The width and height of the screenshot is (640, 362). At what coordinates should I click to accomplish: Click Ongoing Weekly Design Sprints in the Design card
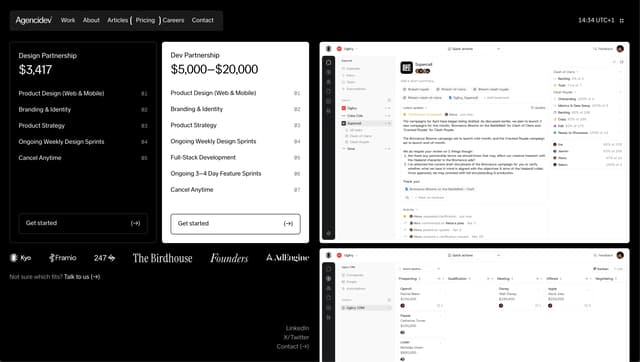[x=61, y=142]
